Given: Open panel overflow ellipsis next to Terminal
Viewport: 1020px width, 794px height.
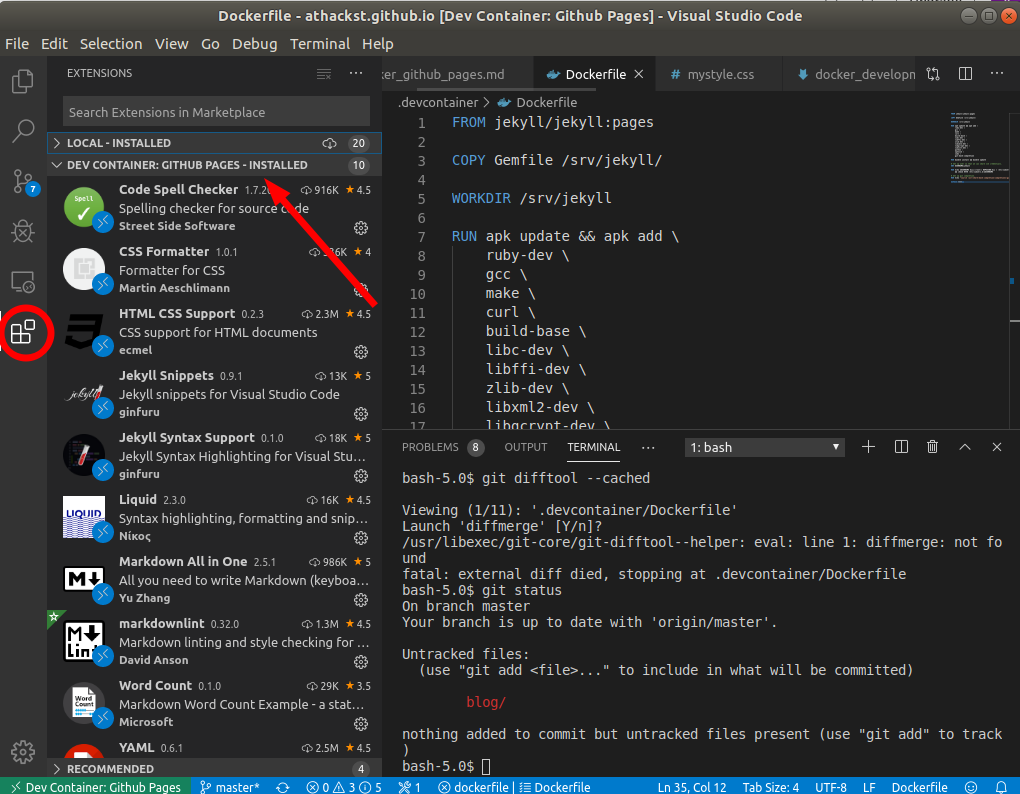Looking at the screenshot, I should (x=648, y=447).
